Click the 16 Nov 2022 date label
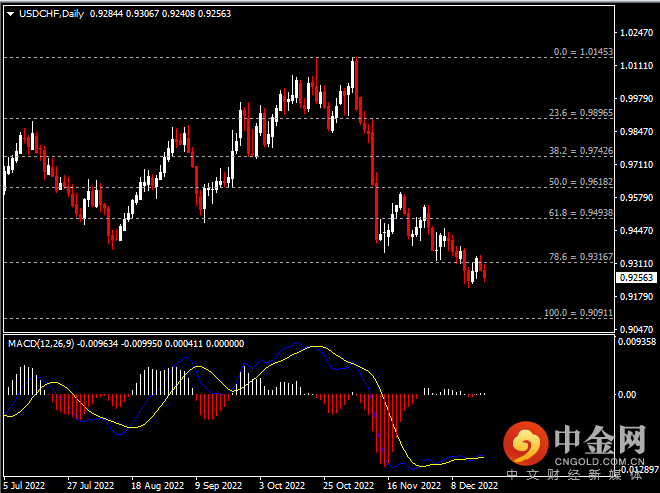Viewport: 660px width, 493px height. (412, 484)
